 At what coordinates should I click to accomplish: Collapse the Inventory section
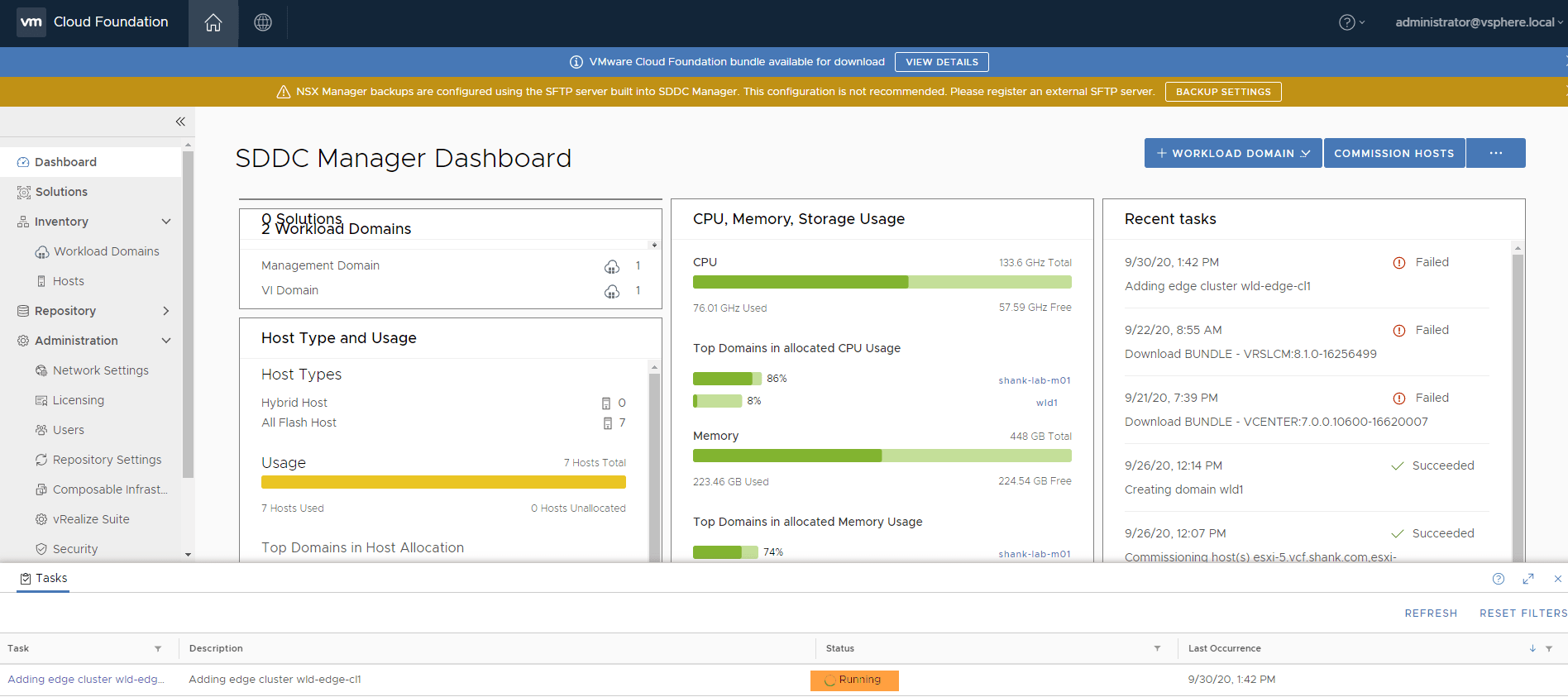coord(166,222)
